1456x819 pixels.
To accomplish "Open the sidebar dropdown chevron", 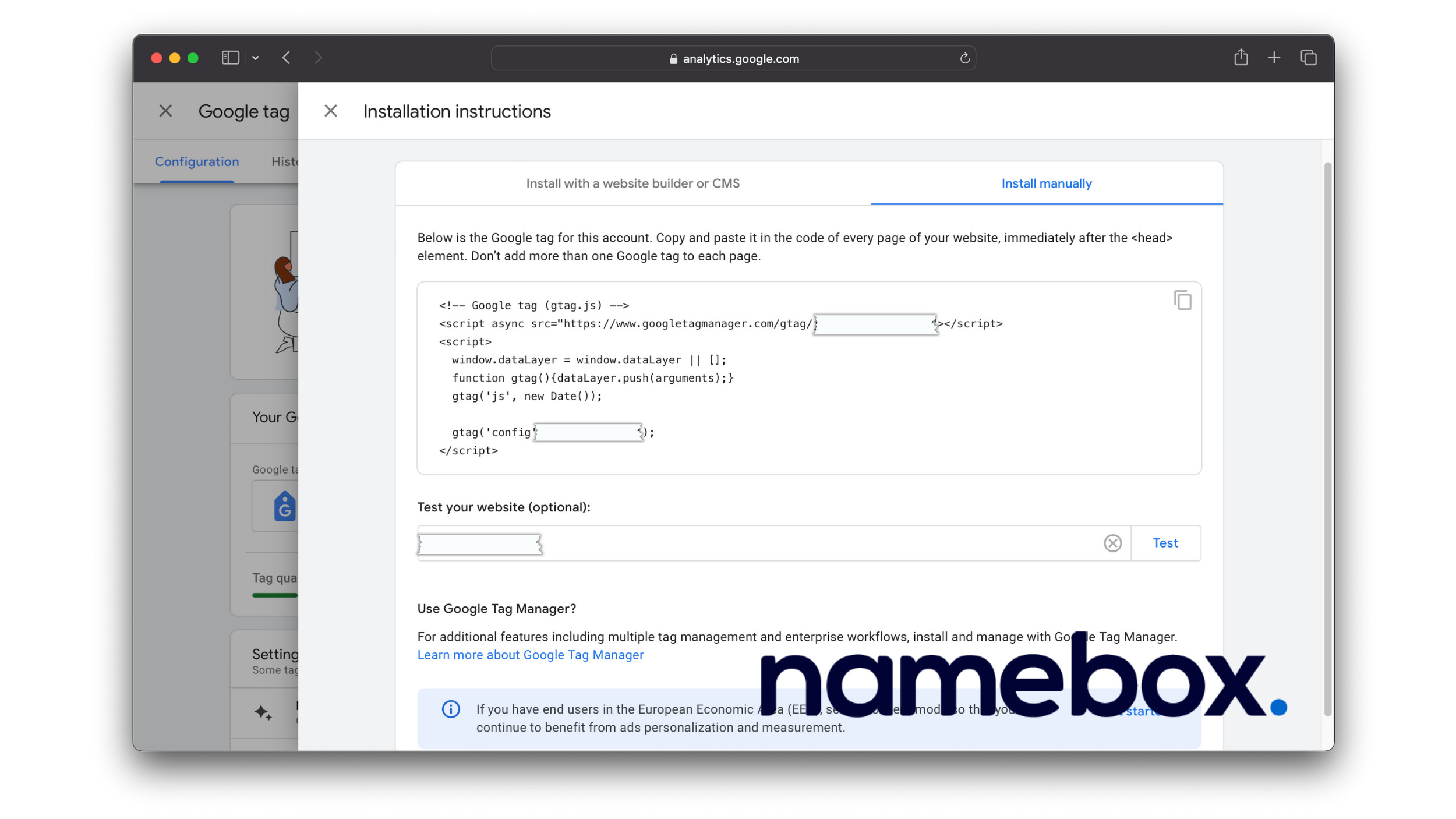I will (x=255, y=58).
